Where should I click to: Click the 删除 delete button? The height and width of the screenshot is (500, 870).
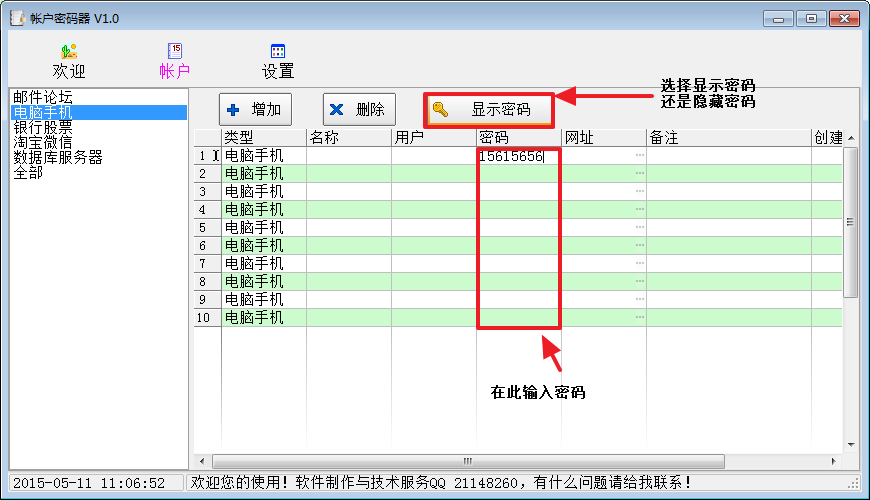click(x=359, y=109)
